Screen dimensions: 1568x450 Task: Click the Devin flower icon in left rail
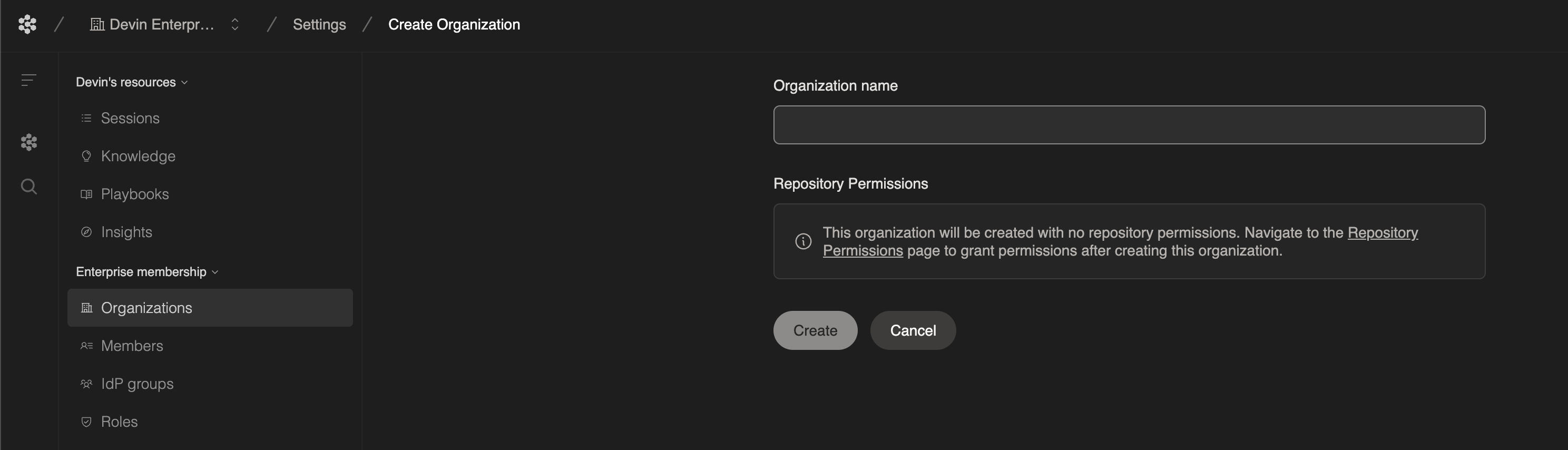click(28, 142)
